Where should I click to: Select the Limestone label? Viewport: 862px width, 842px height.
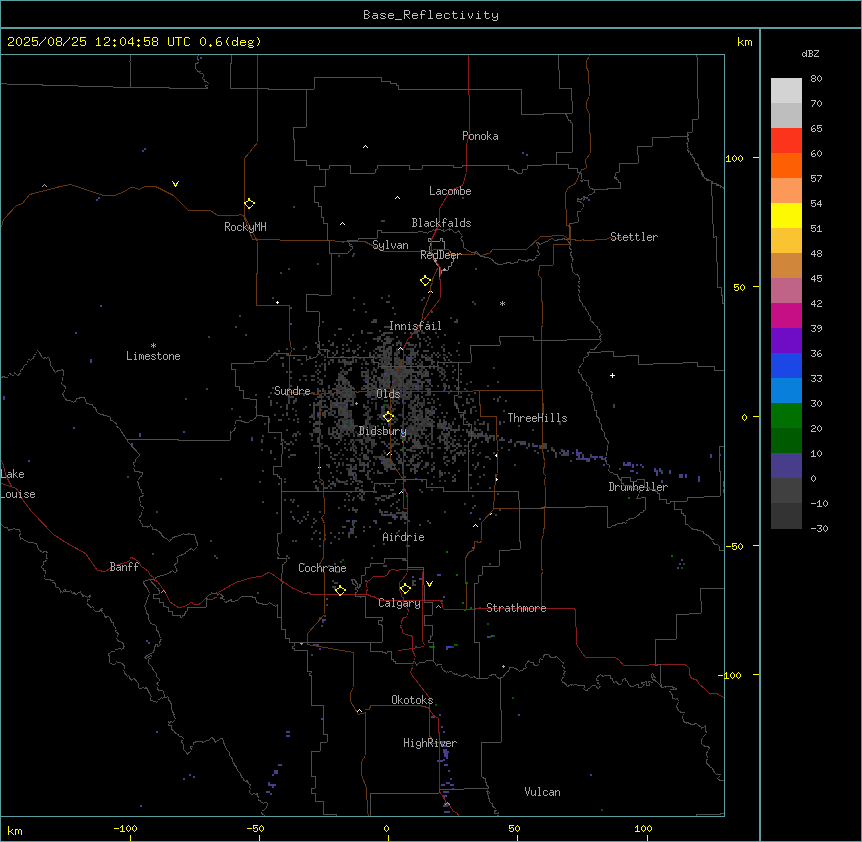point(153,356)
